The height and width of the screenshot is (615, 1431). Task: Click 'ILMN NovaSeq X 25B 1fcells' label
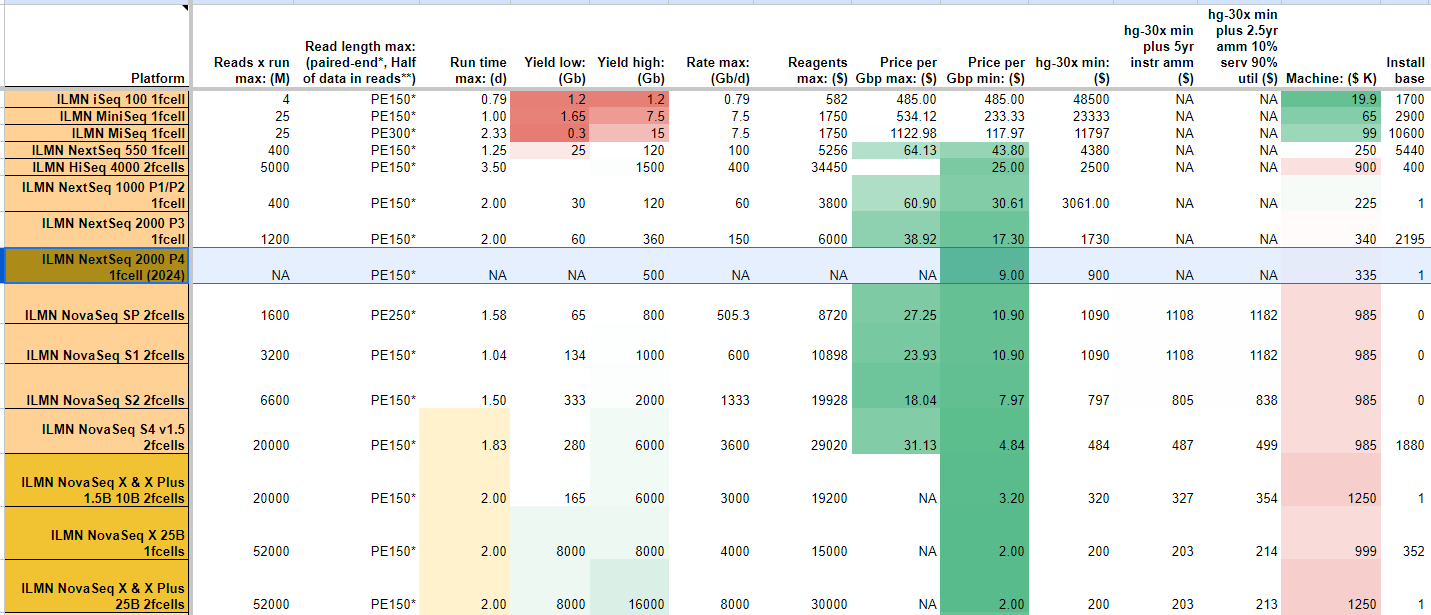[96, 533]
